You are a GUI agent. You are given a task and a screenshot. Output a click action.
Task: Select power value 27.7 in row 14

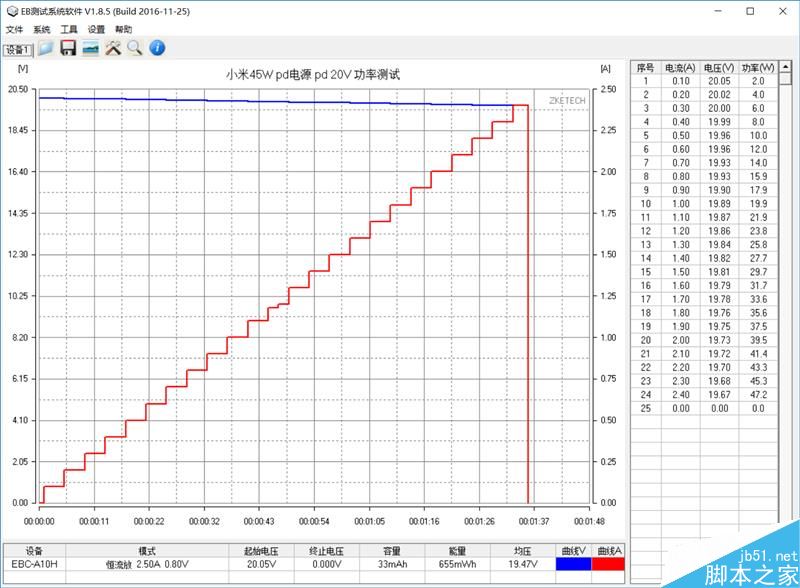click(x=758, y=258)
